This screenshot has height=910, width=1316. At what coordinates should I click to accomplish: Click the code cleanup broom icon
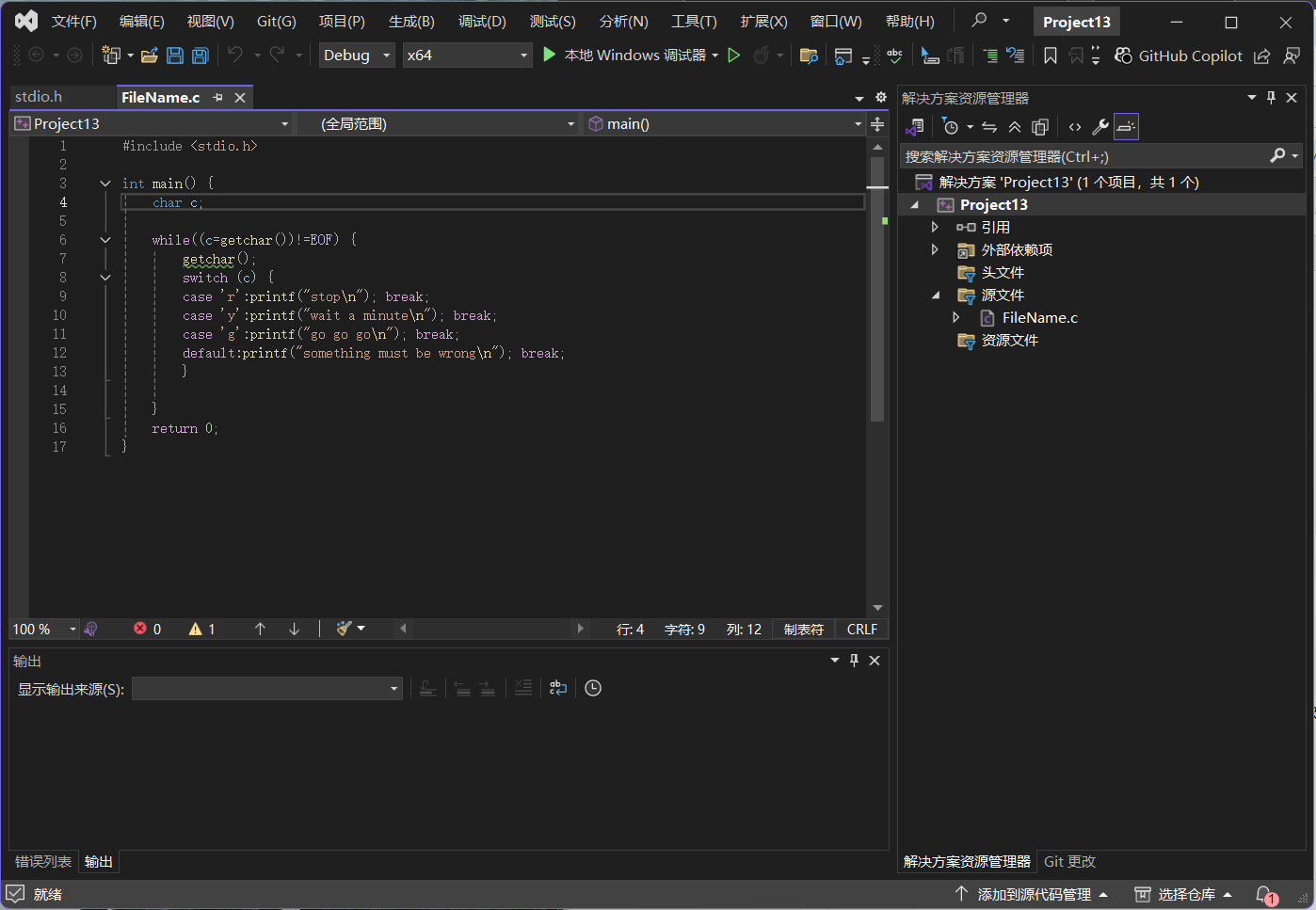[x=345, y=629]
